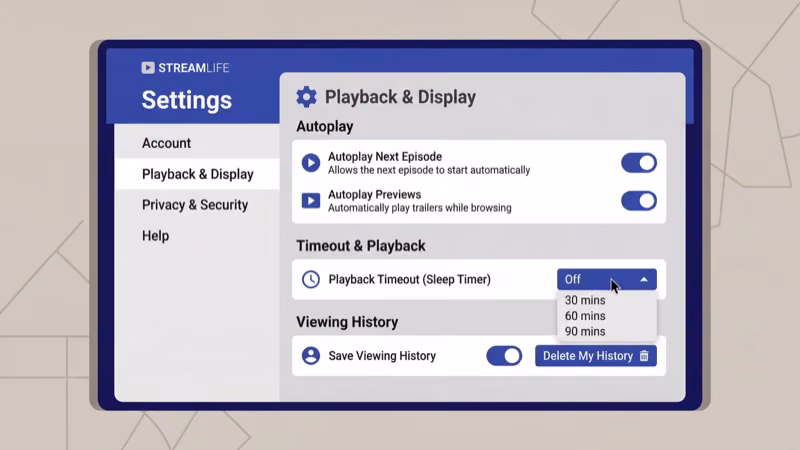Click the STREAMLIFE brand name
The image size is (800, 450).
pyautogui.click(x=193, y=68)
